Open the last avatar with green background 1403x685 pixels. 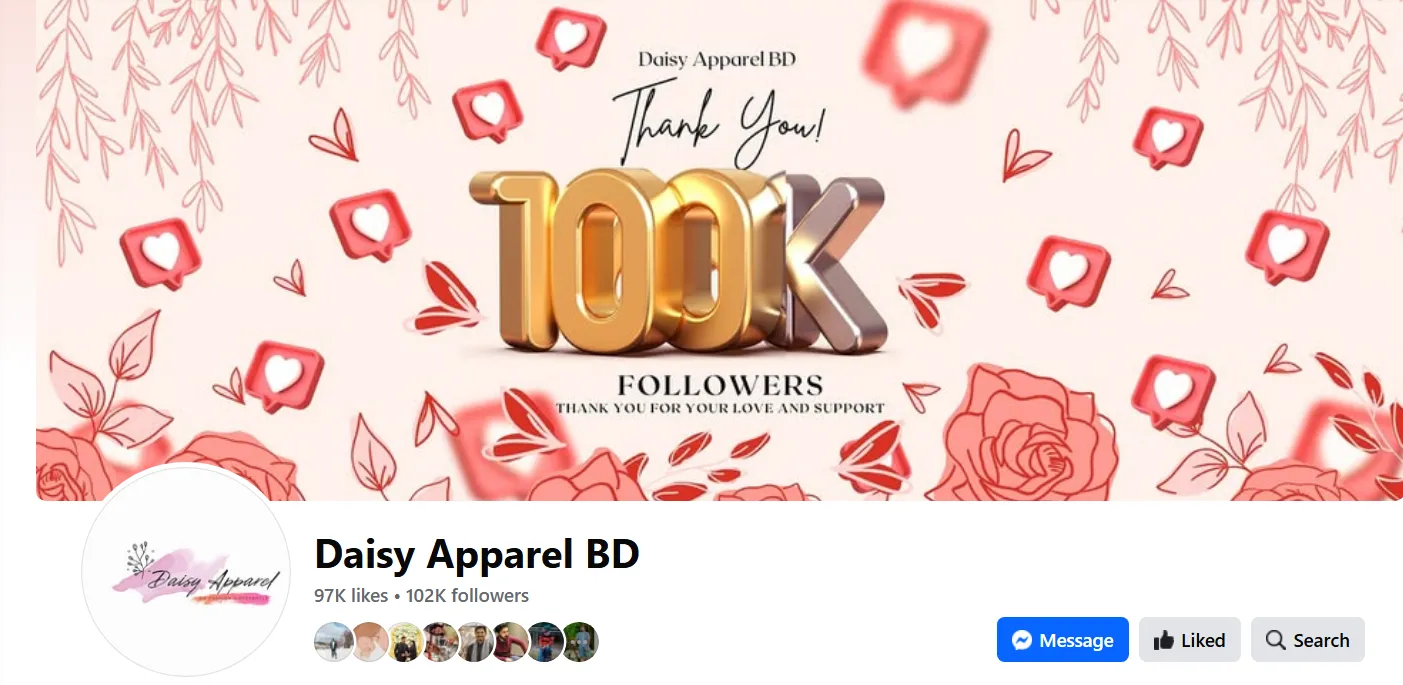(x=580, y=642)
